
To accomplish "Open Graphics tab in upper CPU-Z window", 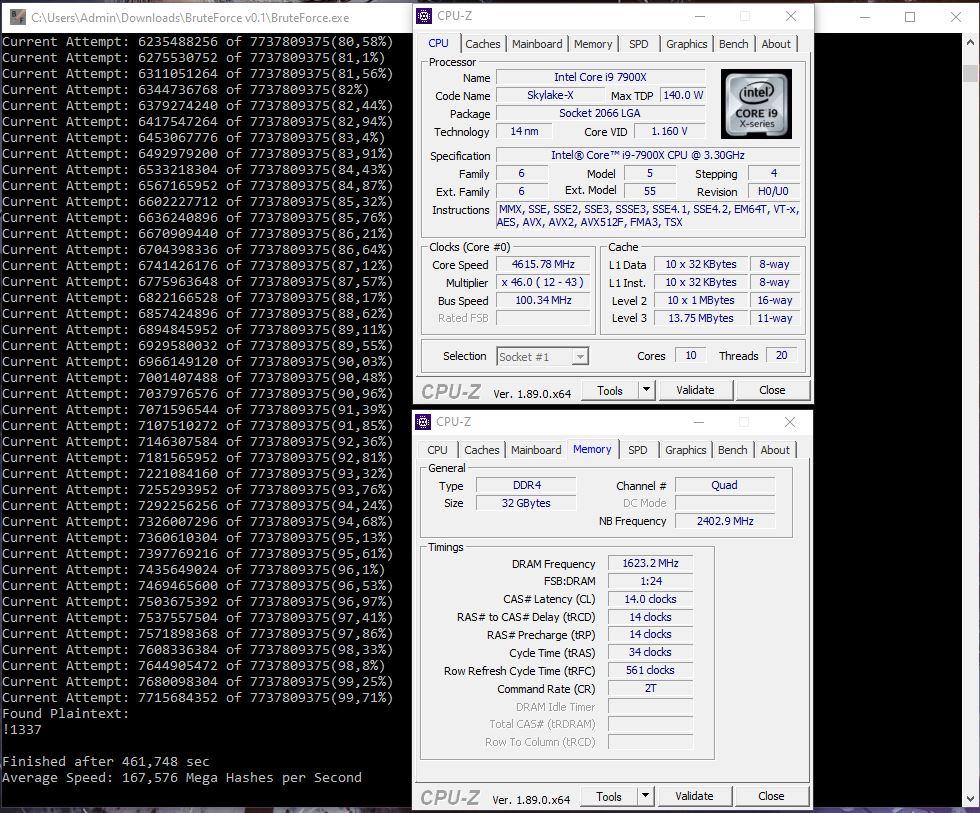I will pyautogui.click(x=686, y=44).
